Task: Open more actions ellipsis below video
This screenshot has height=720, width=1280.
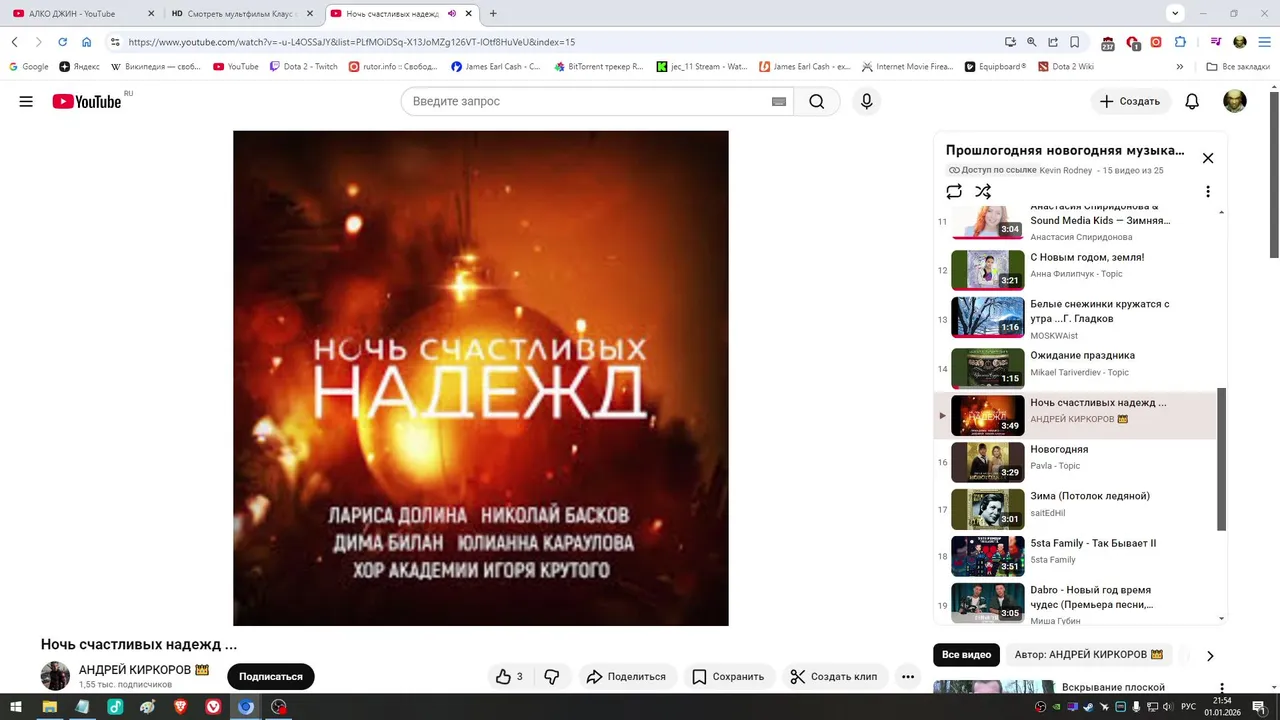Action: pos(908,677)
